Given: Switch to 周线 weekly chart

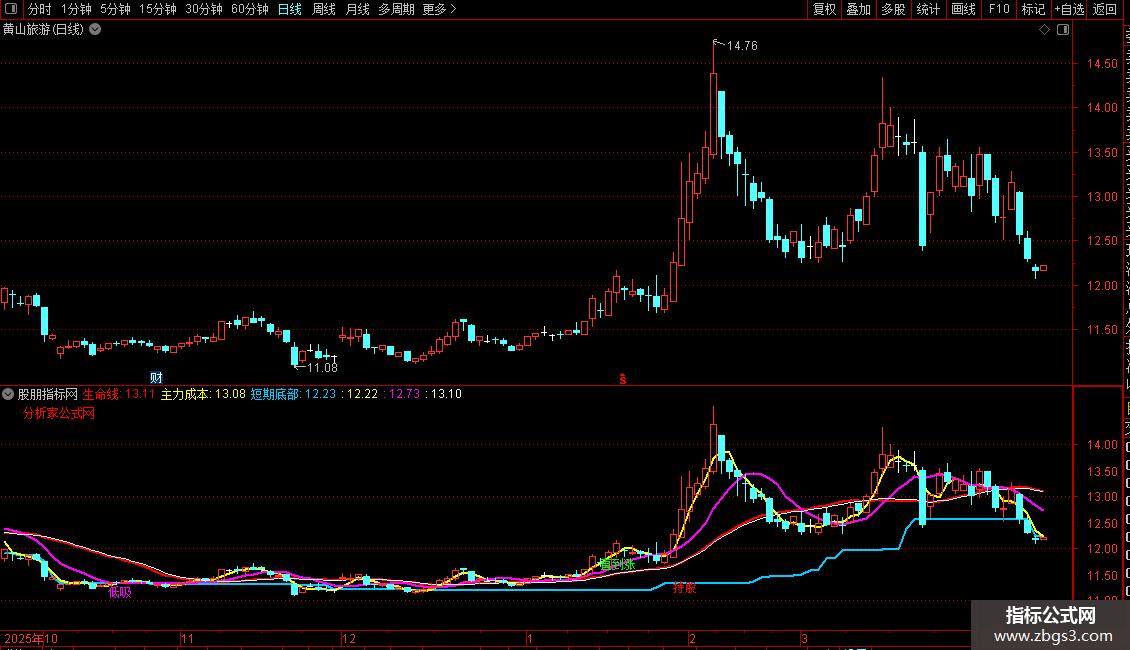Looking at the screenshot, I should 324,9.
